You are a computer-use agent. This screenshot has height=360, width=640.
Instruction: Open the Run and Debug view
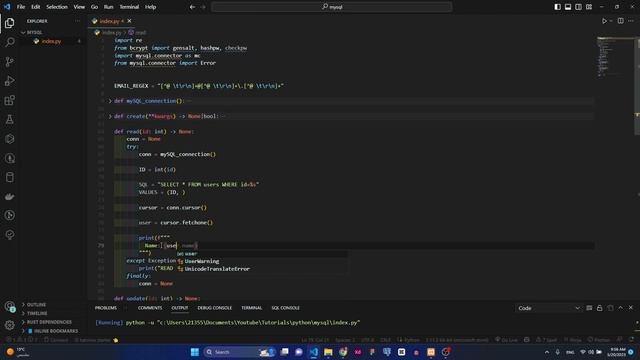9,81
